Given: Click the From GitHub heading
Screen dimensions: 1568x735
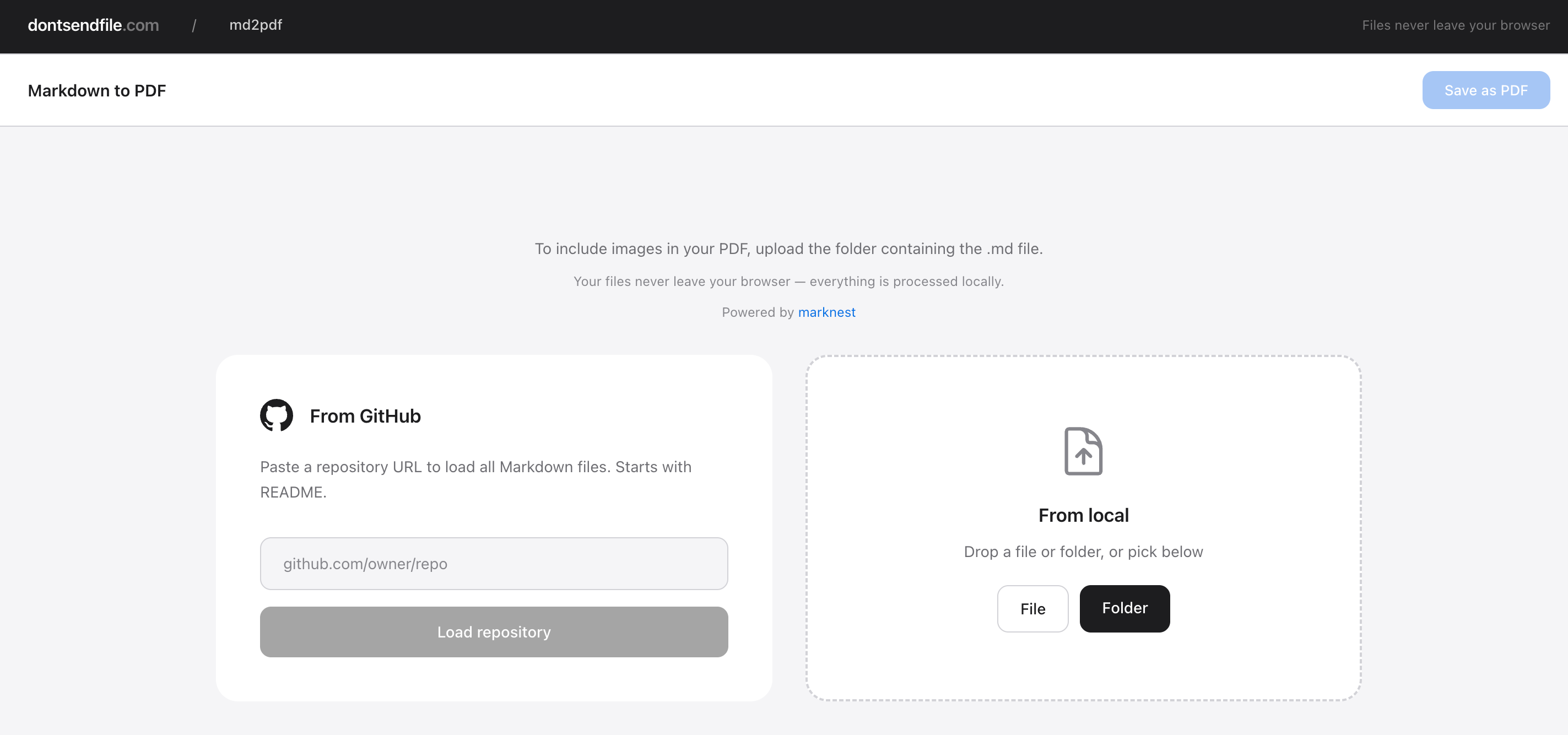Looking at the screenshot, I should (x=365, y=416).
